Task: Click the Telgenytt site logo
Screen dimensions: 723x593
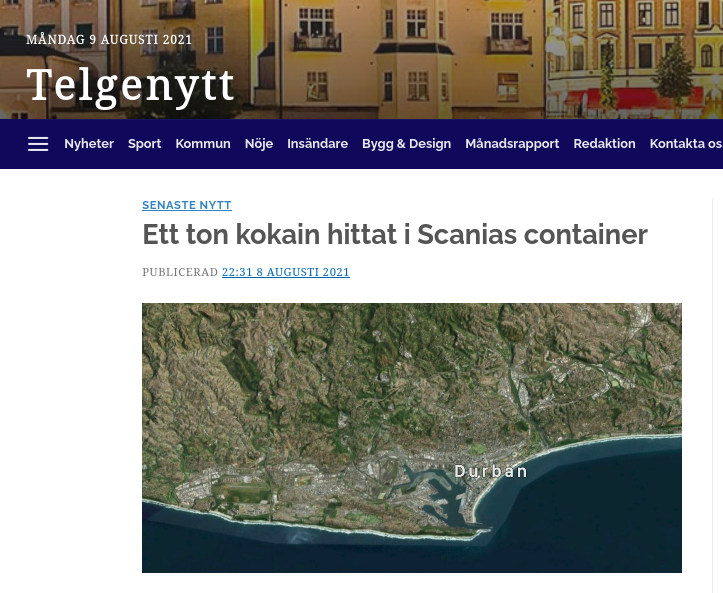Action: [x=131, y=86]
